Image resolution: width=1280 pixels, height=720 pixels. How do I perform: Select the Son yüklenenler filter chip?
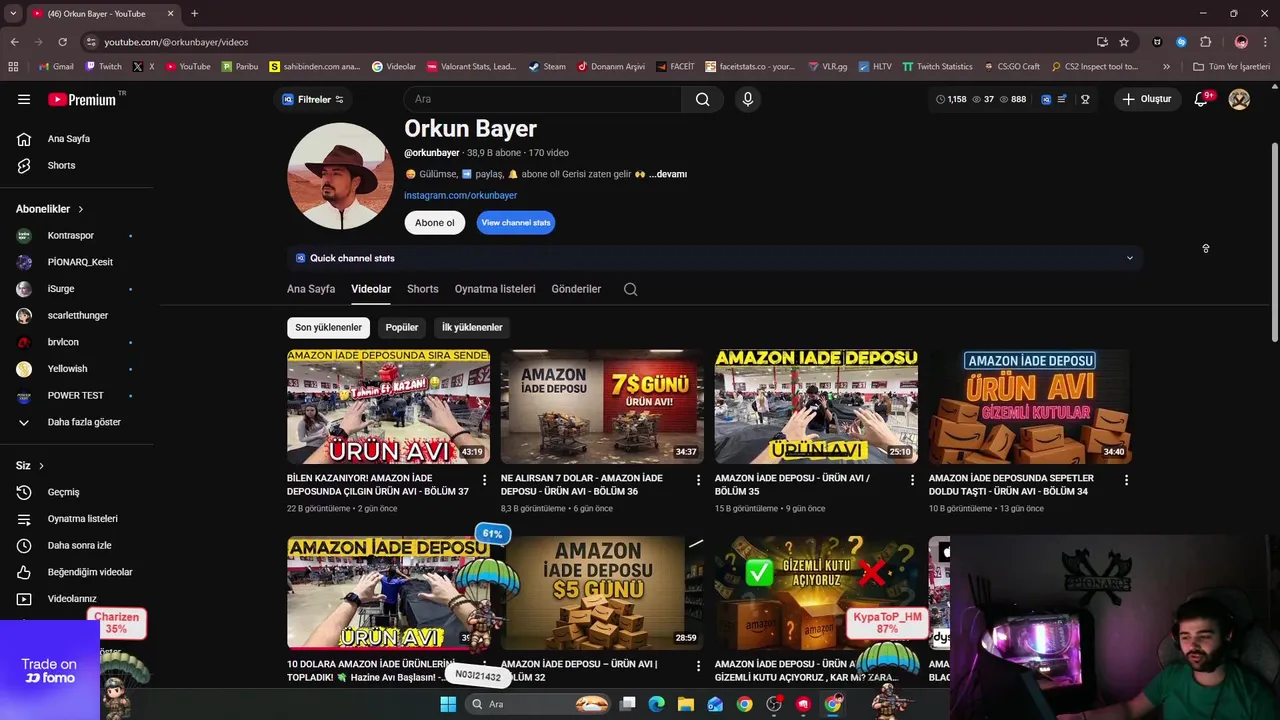point(328,327)
